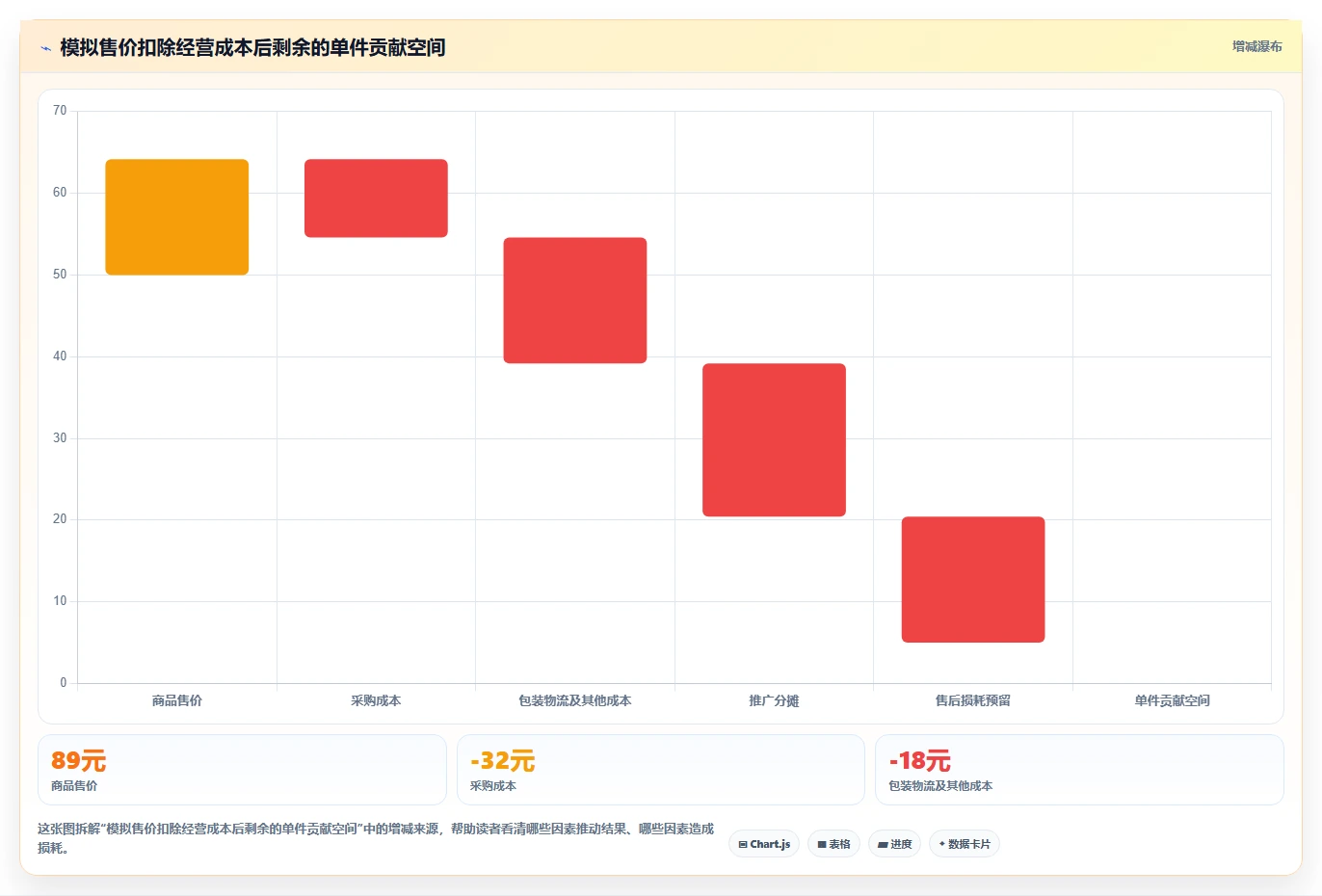
Task: Select the Chart.js chip
Action: (764, 844)
